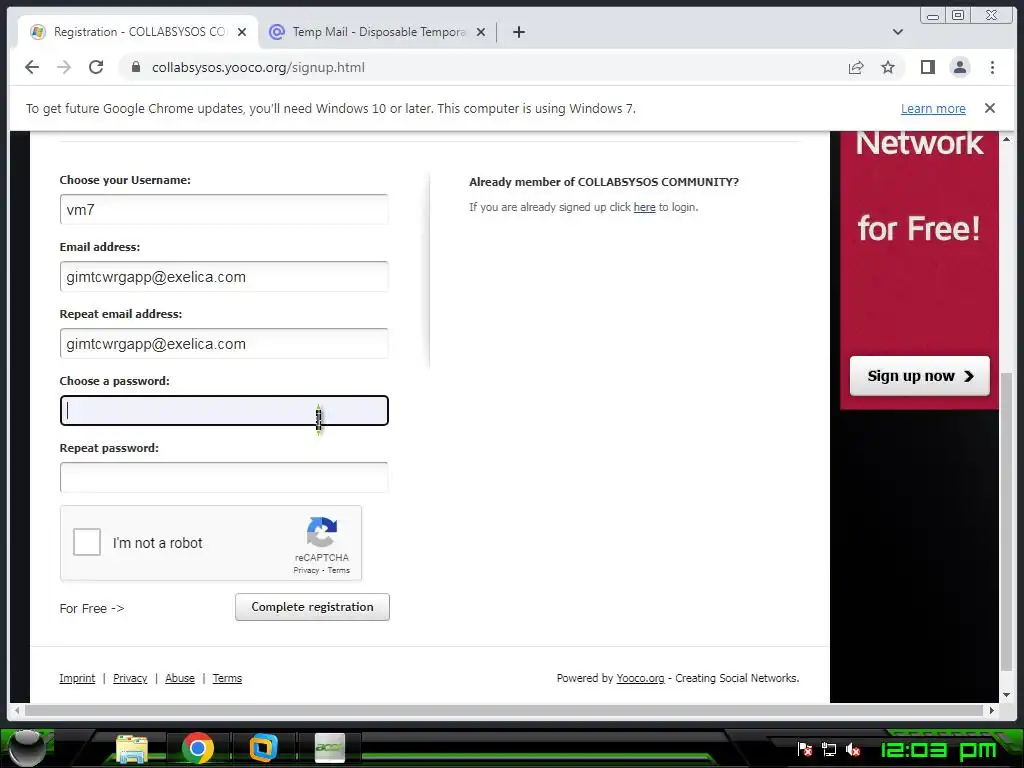
Task: Open the browser side panel
Action: click(927, 67)
